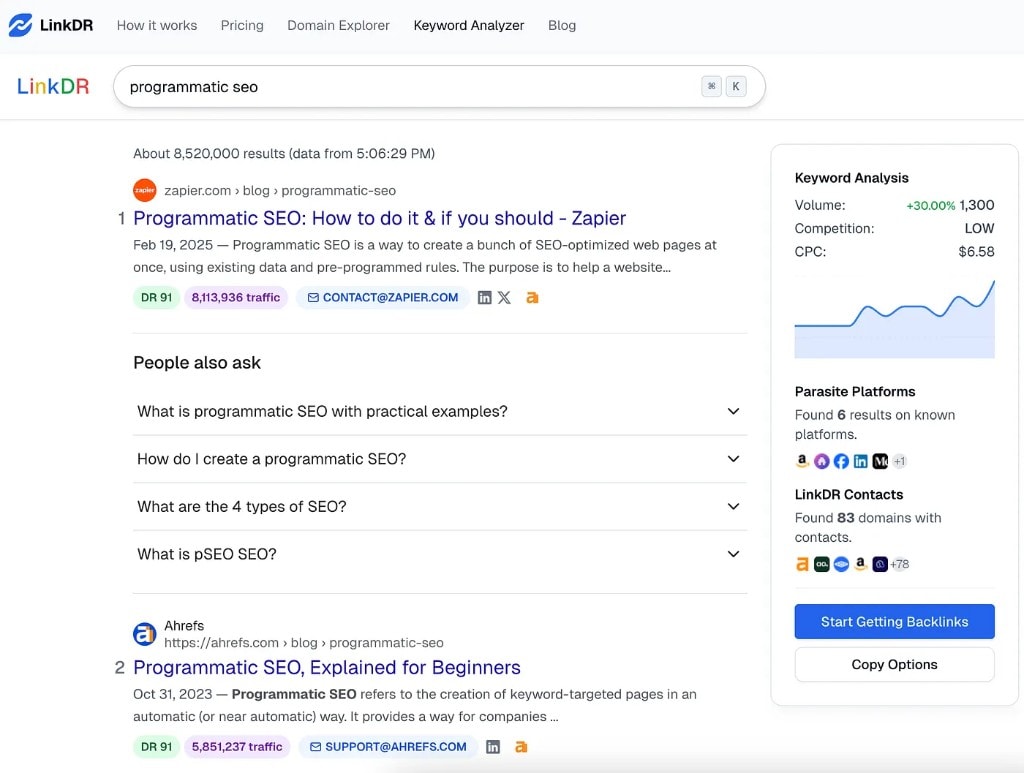Click the LinkedIn icon on the Ahrefs result
This screenshot has width=1024, height=773.
click(492, 746)
